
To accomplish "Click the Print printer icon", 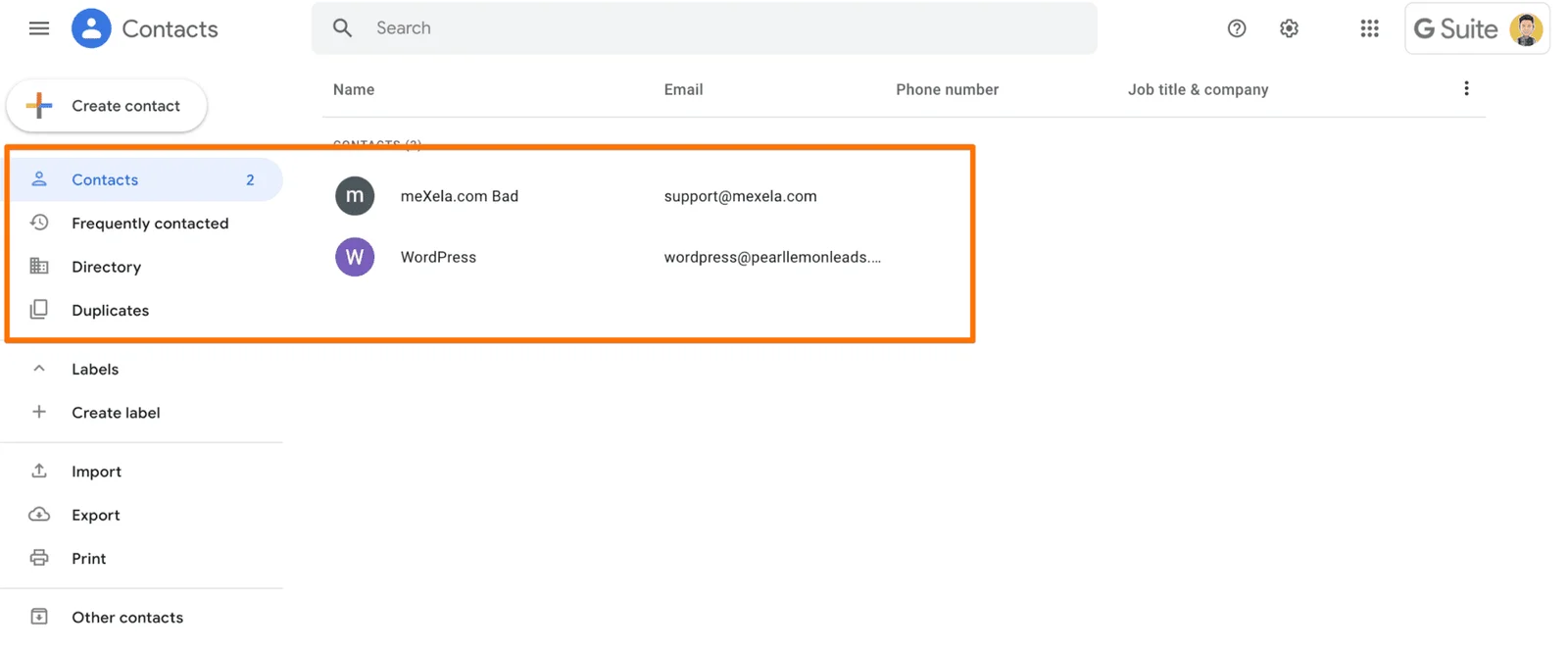I will coord(39,558).
